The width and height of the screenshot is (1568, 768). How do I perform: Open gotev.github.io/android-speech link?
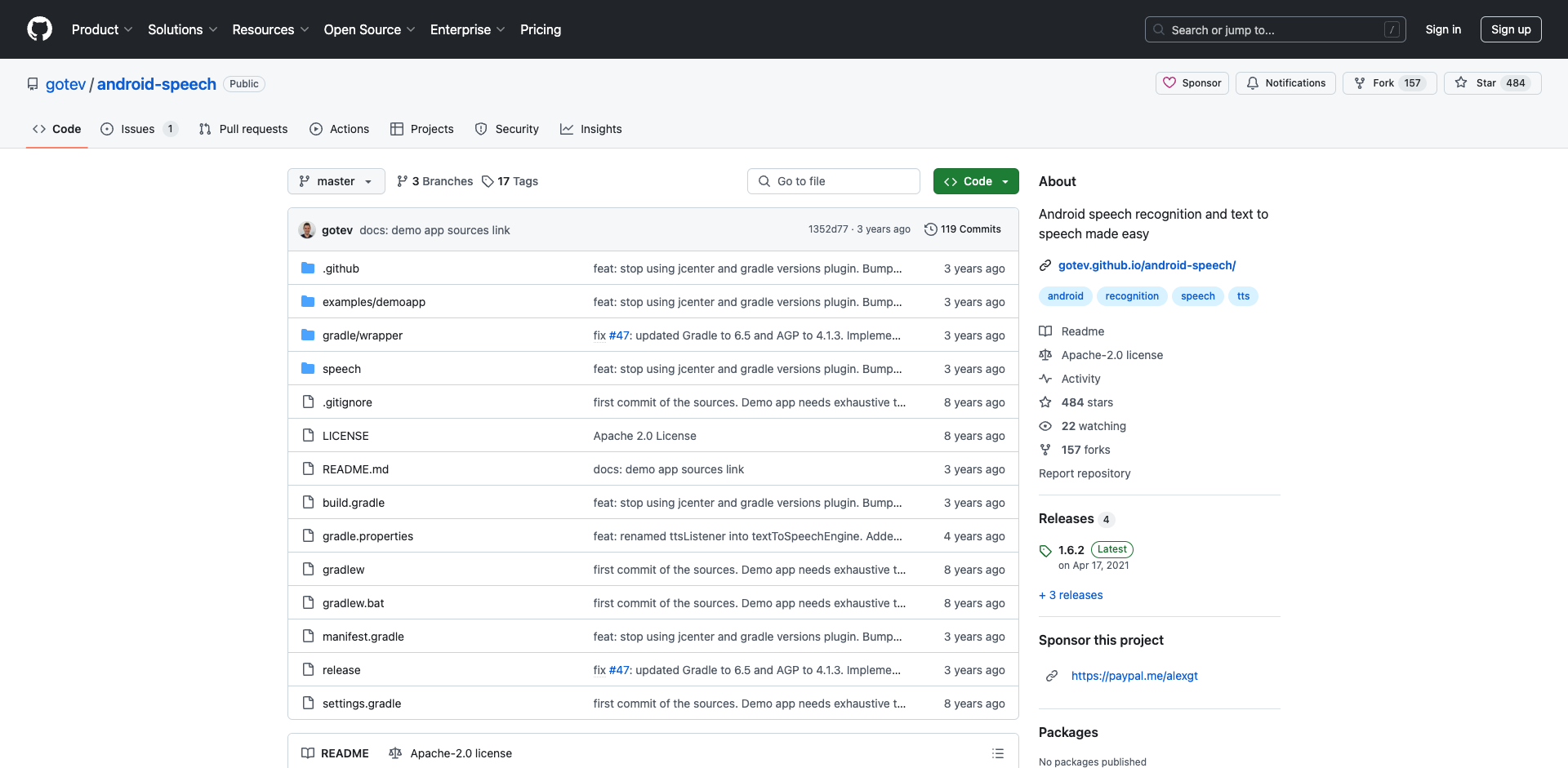[x=1147, y=265]
